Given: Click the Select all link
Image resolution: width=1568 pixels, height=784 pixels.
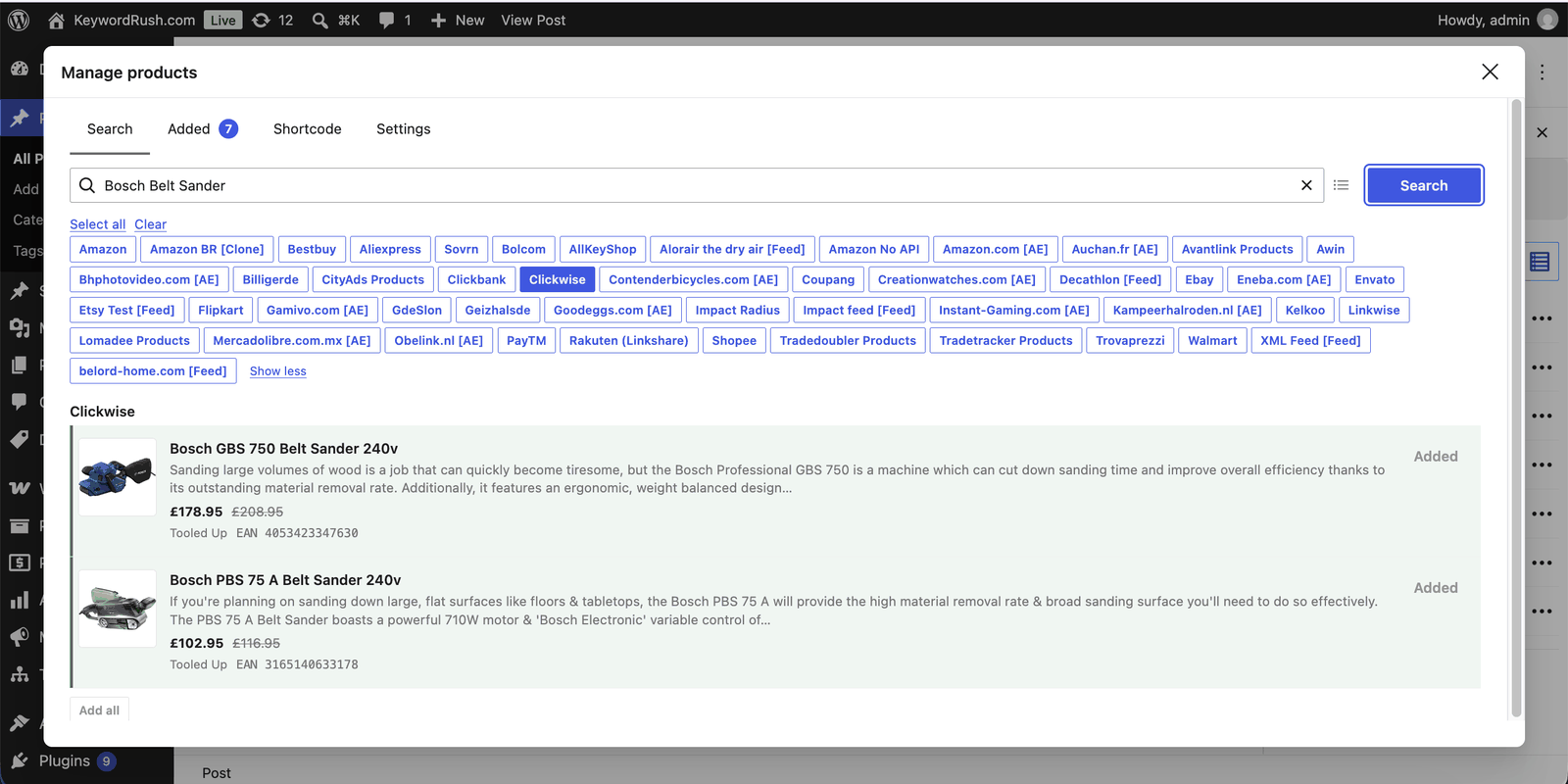Looking at the screenshot, I should pos(98,224).
